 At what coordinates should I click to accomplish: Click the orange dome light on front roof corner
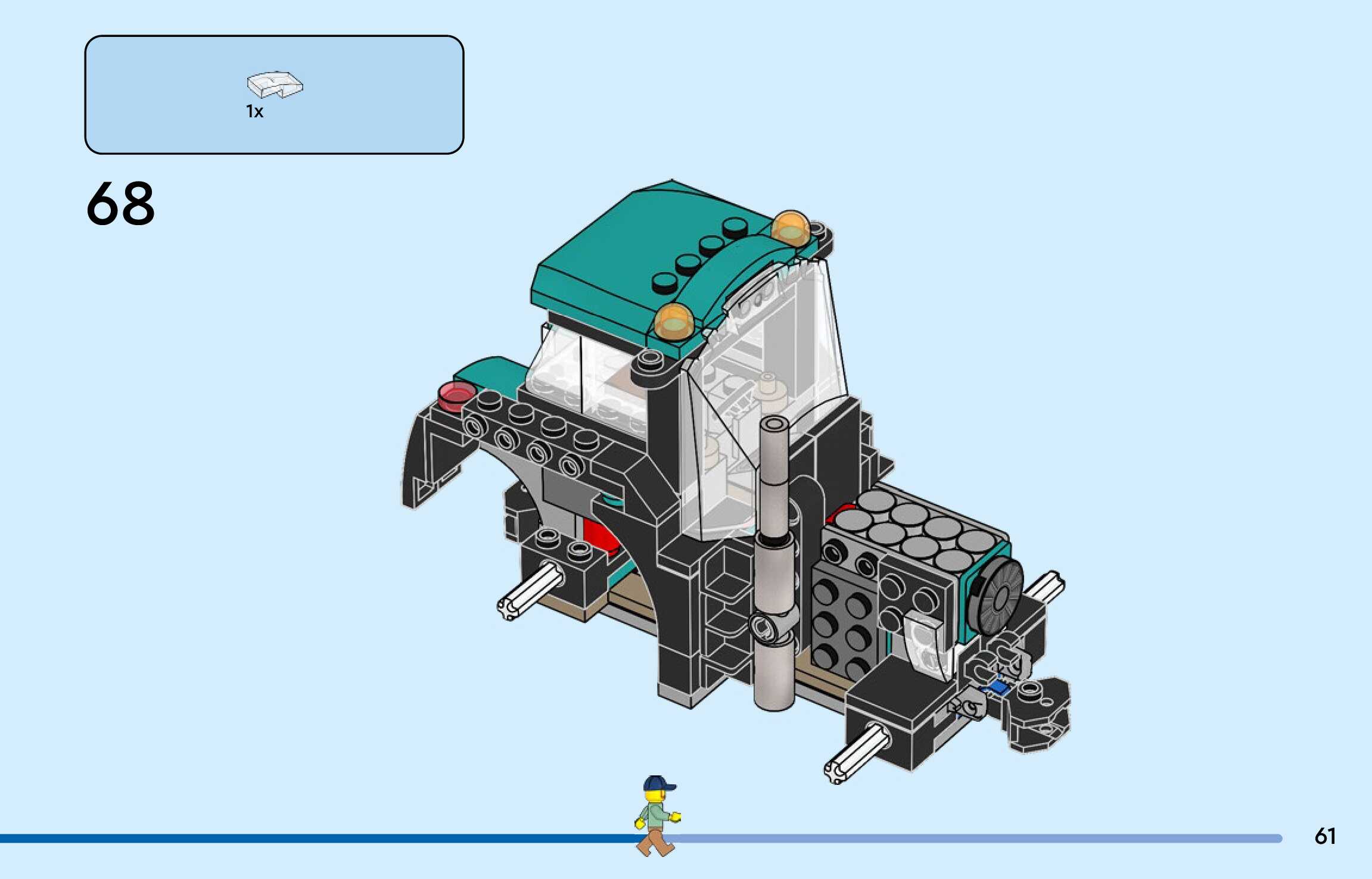point(674,322)
